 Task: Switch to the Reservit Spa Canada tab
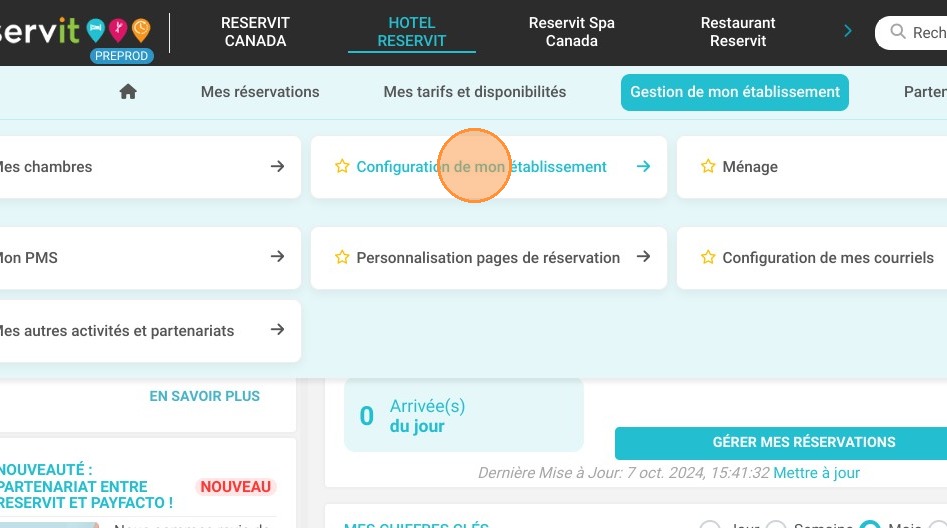tap(572, 32)
